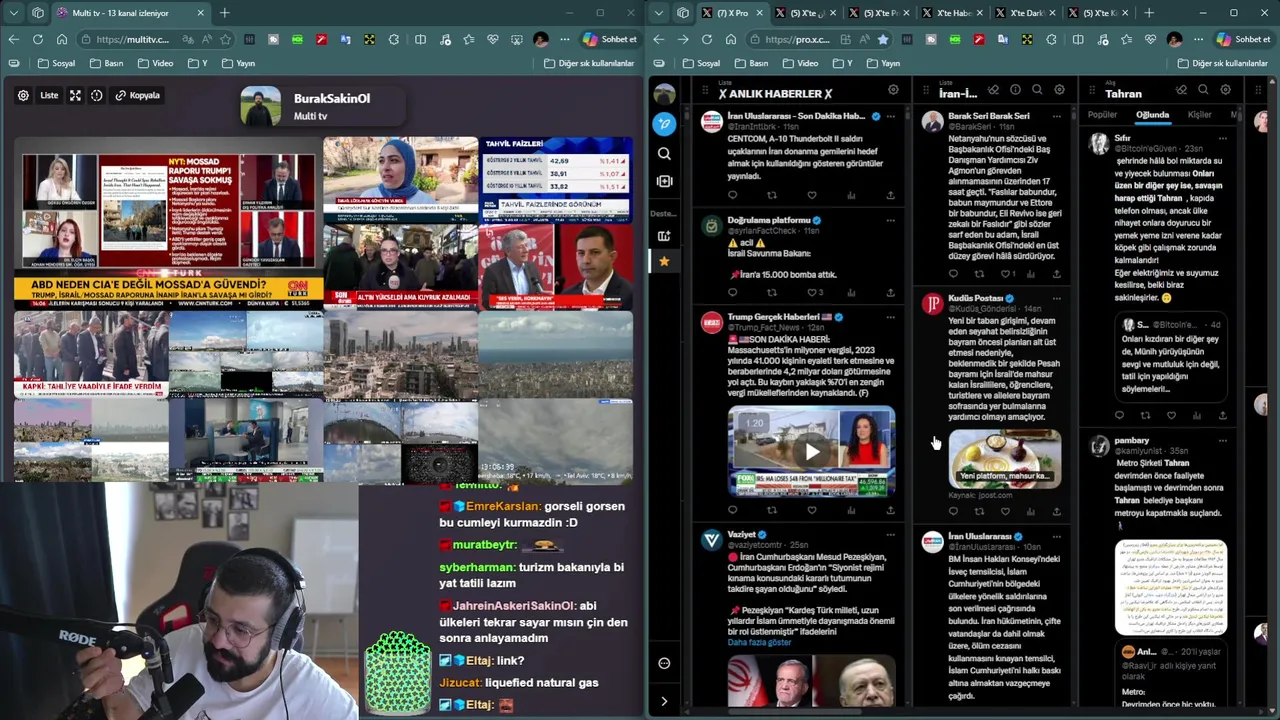
Task: Open Multi tv info alert icon
Action: (97, 95)
